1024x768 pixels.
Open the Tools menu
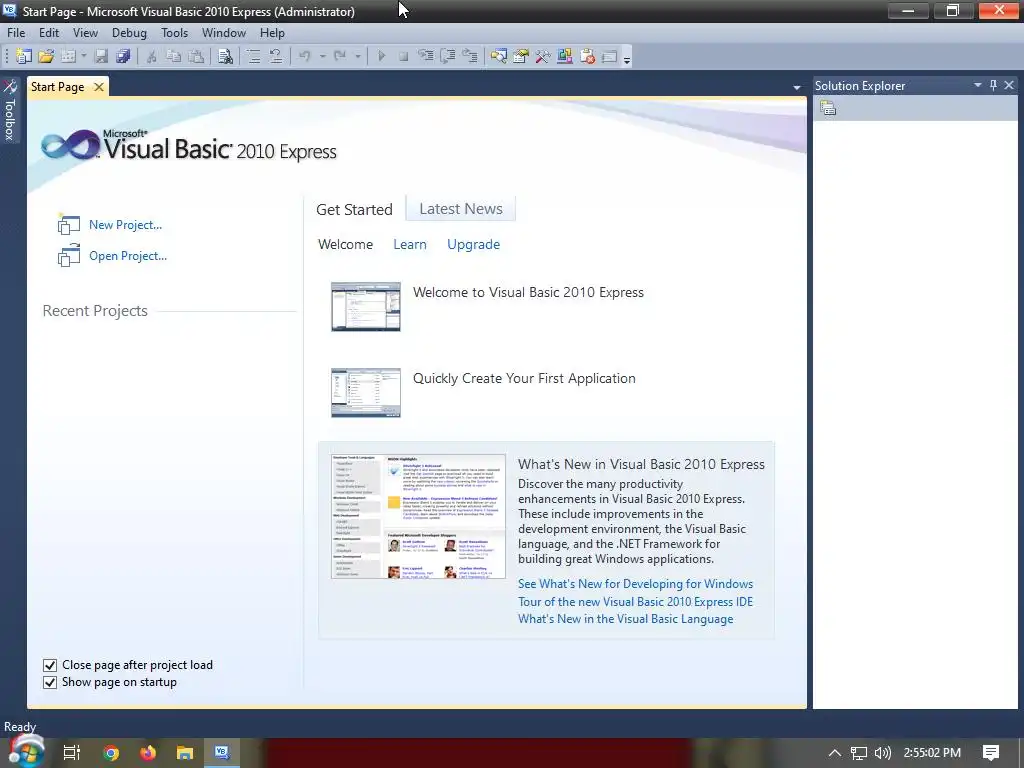174,33
